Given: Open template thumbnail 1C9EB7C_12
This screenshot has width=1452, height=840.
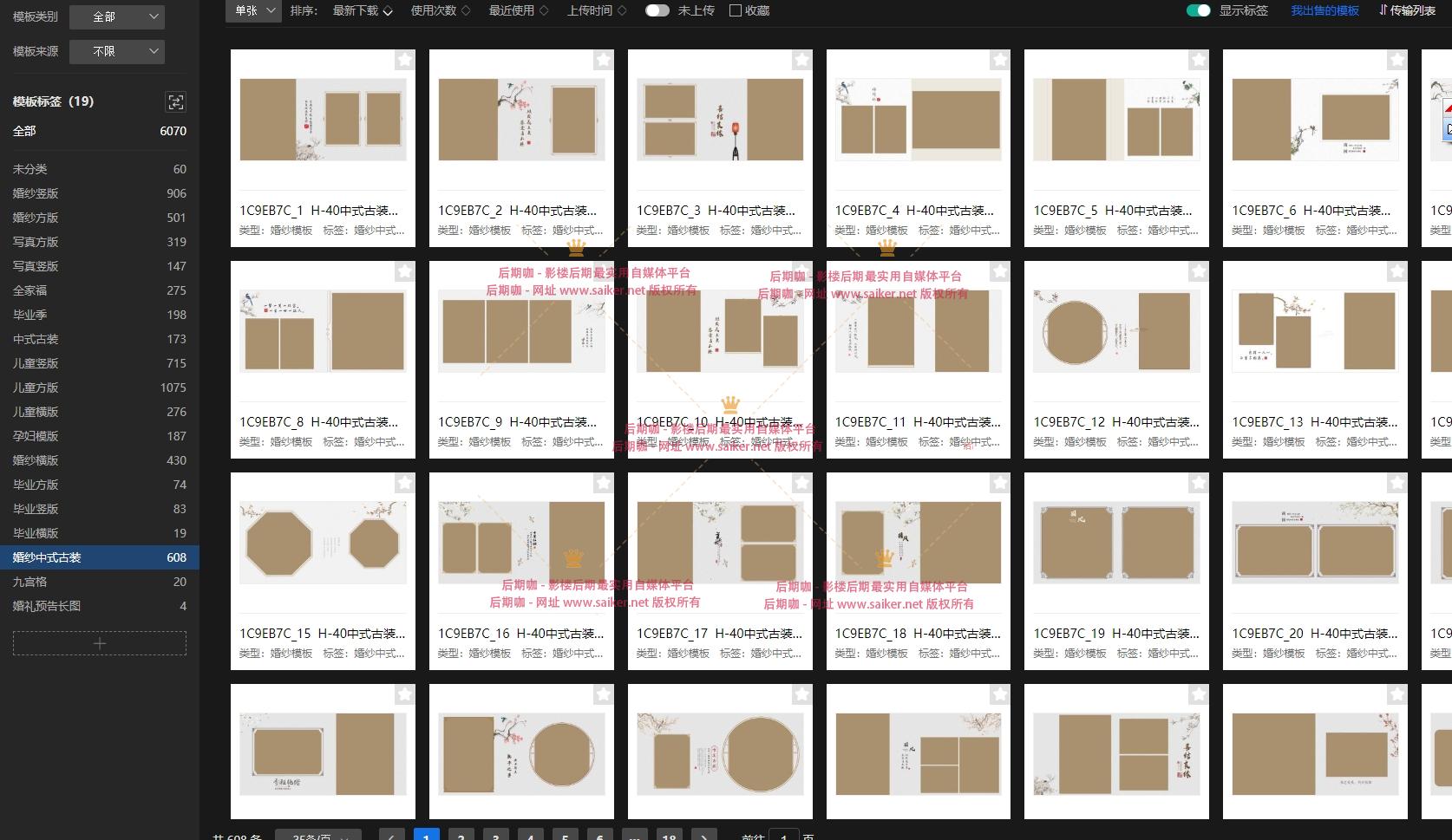Looking at the screenshot, I should (1116, 331).
